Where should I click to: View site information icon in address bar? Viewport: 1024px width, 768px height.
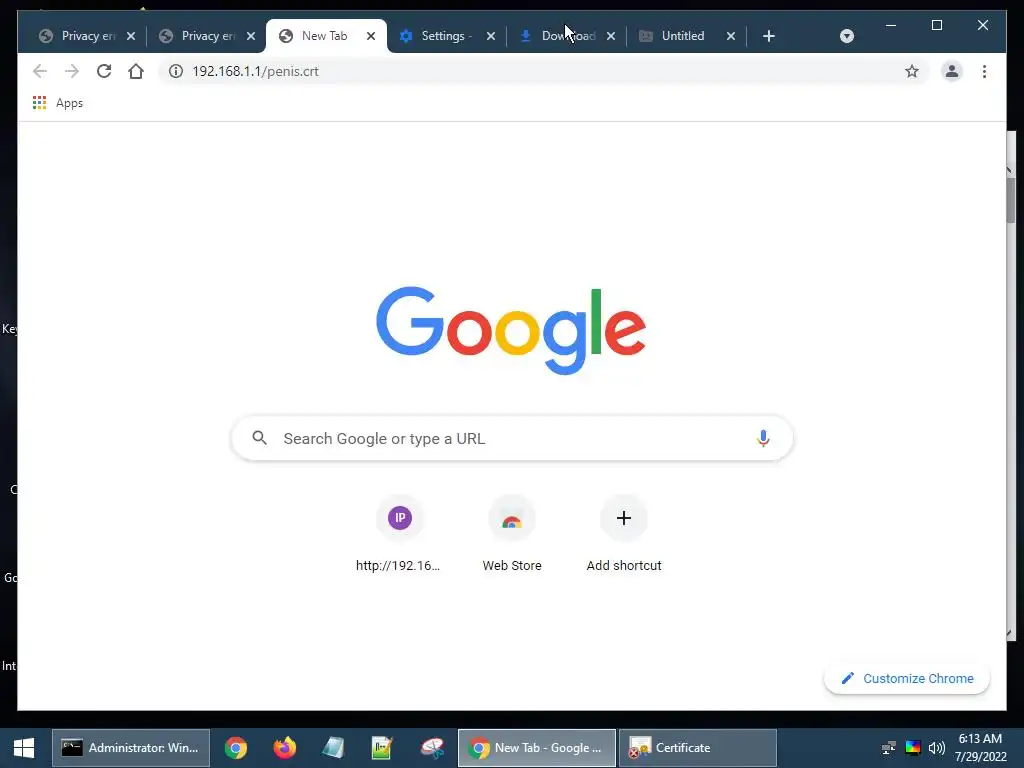click(x=176, y=71)
